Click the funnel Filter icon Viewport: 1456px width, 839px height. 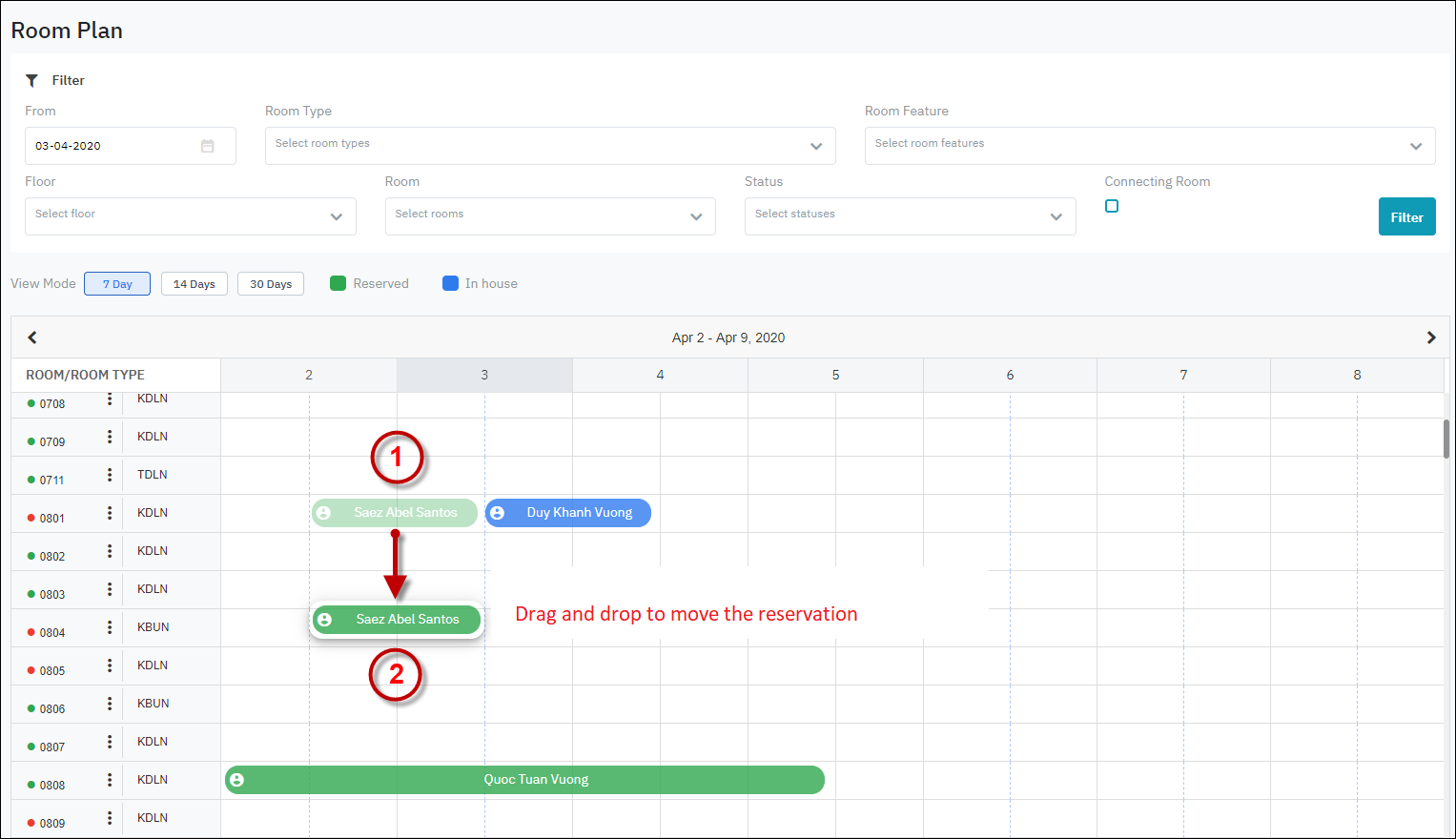click(31, 81)
